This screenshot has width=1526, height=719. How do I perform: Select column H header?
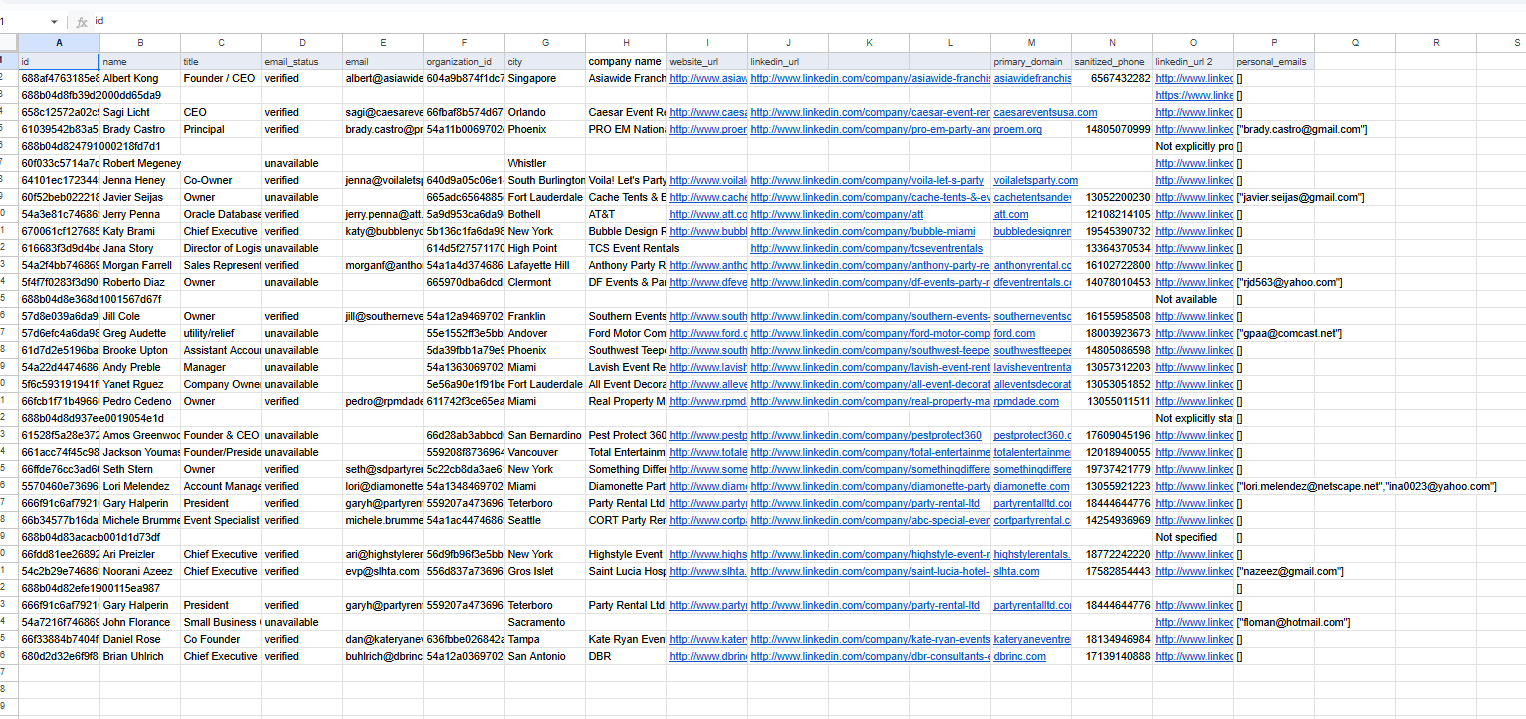click(x=625, y=42)
